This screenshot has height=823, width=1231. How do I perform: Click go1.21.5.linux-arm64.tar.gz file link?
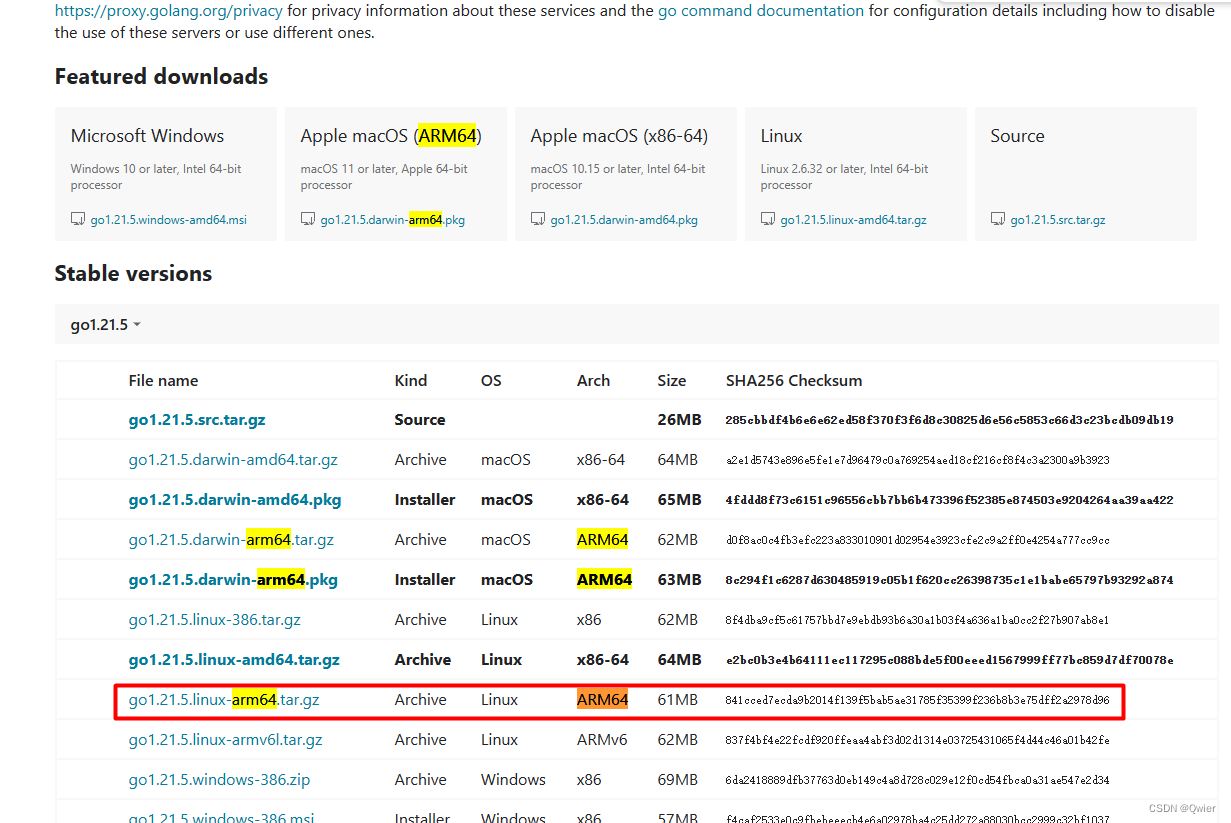pyautogui.click(x=224, y=700)
